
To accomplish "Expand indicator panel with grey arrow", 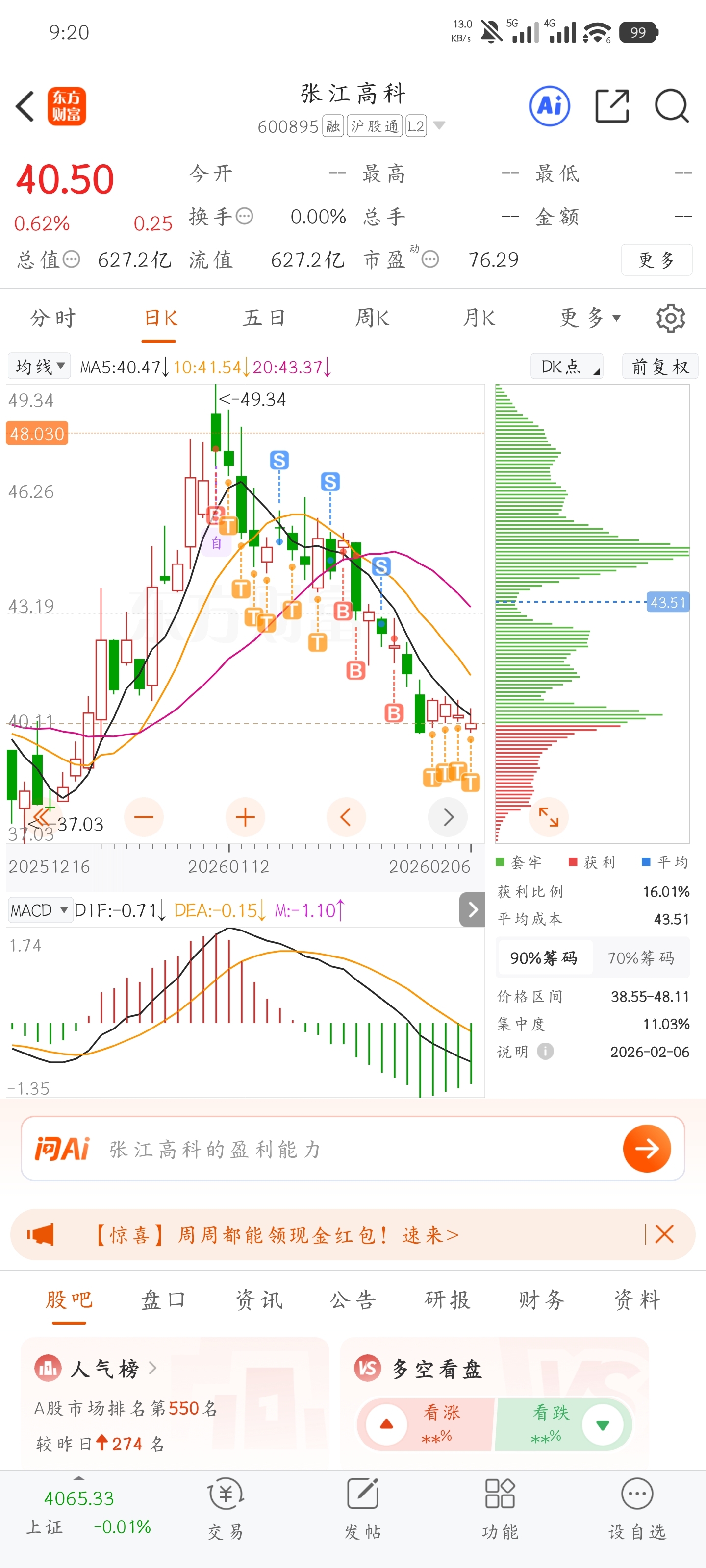I will click(x=472, y=909).
